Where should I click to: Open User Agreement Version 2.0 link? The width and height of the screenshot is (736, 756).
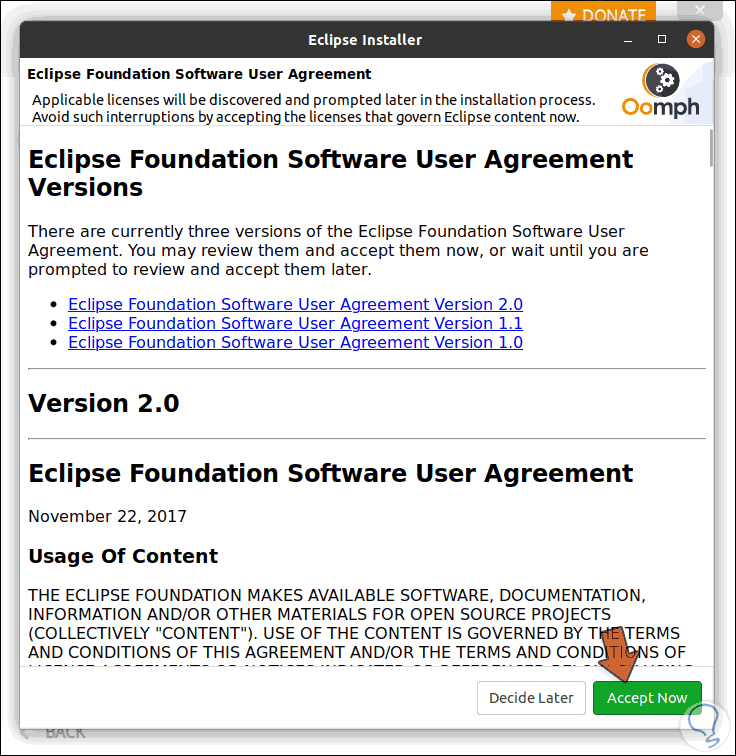295,304
